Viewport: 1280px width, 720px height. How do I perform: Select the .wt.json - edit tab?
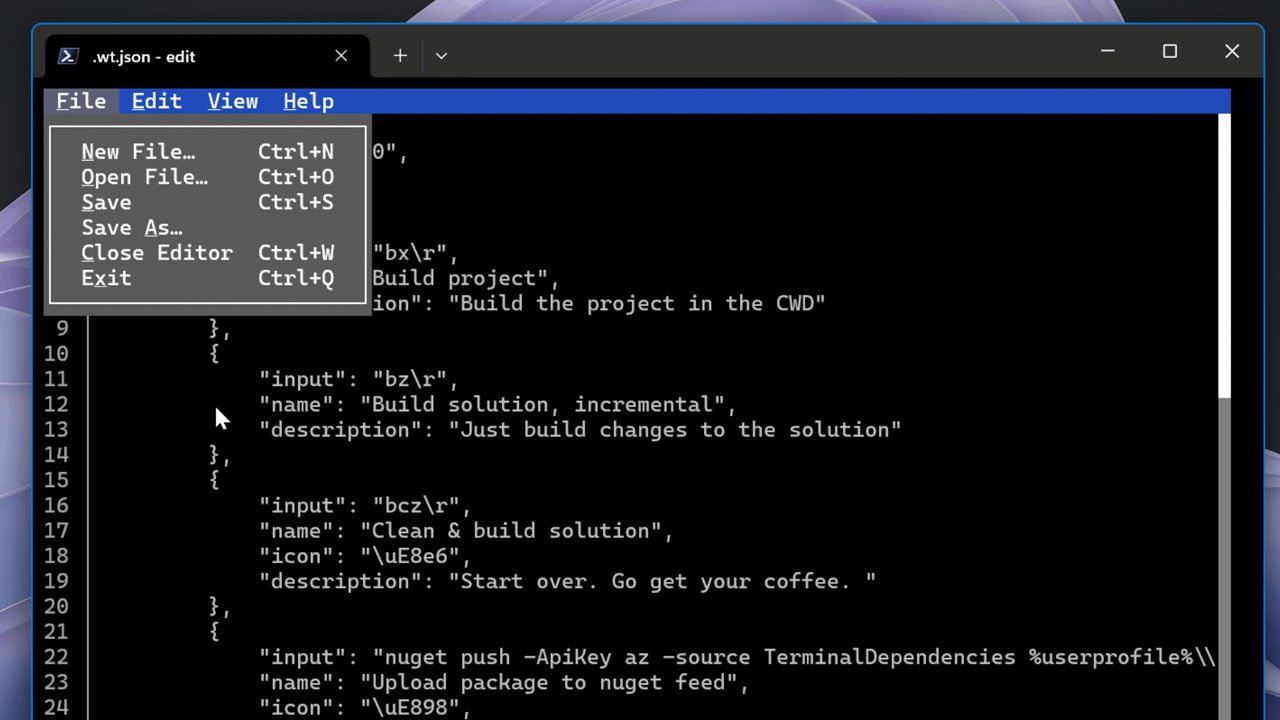coord(207,56)
